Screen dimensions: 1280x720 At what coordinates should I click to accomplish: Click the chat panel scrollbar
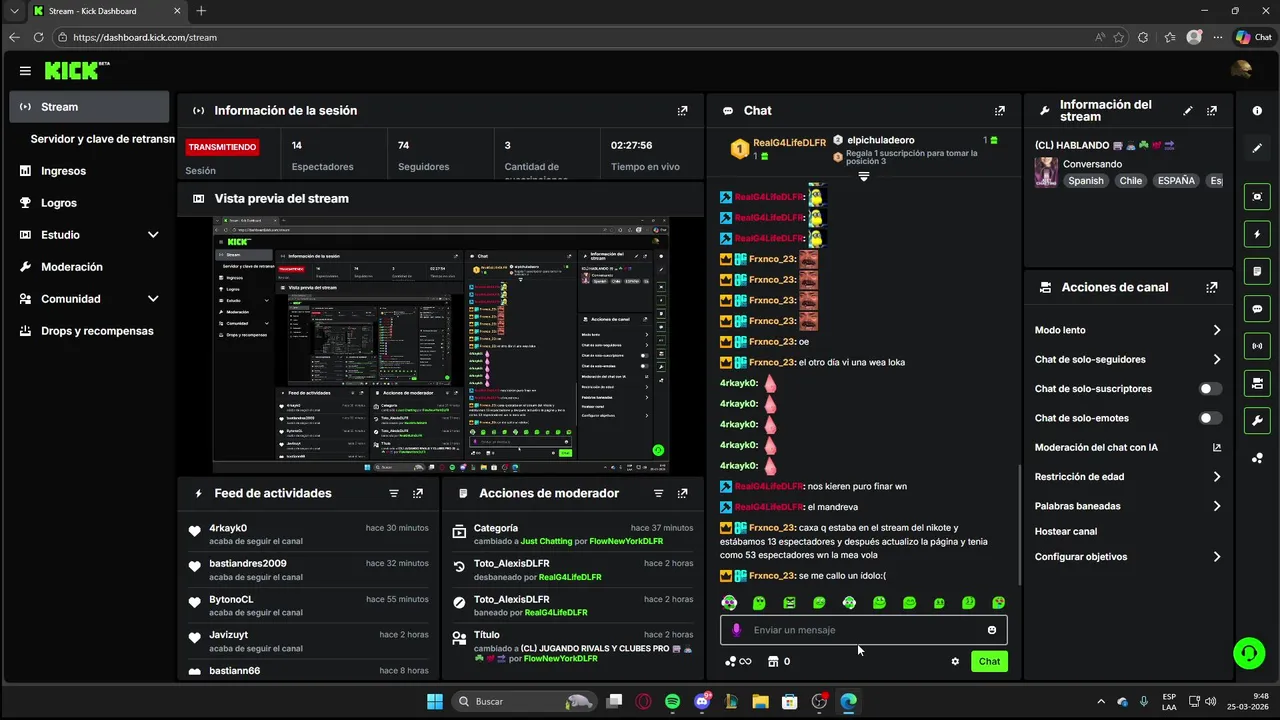tap(1018, 525)
